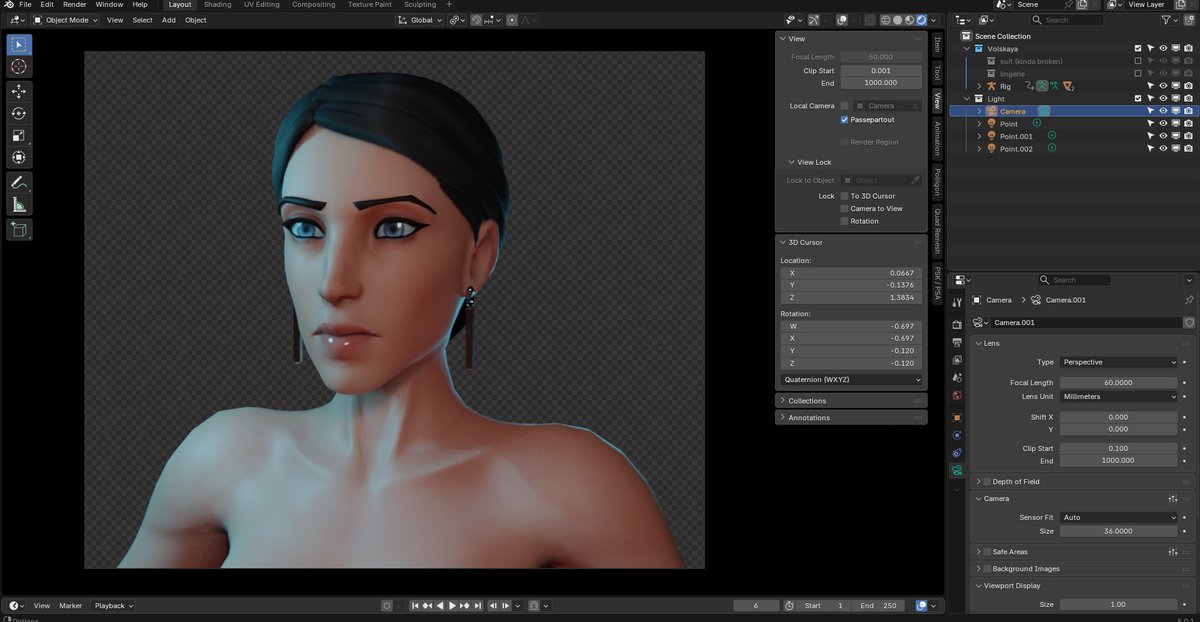Screen dimensions: 1200x622
Task: Enable Lock Camera to View checkbox
Action: pyautogui.click(x=845, y=208)
